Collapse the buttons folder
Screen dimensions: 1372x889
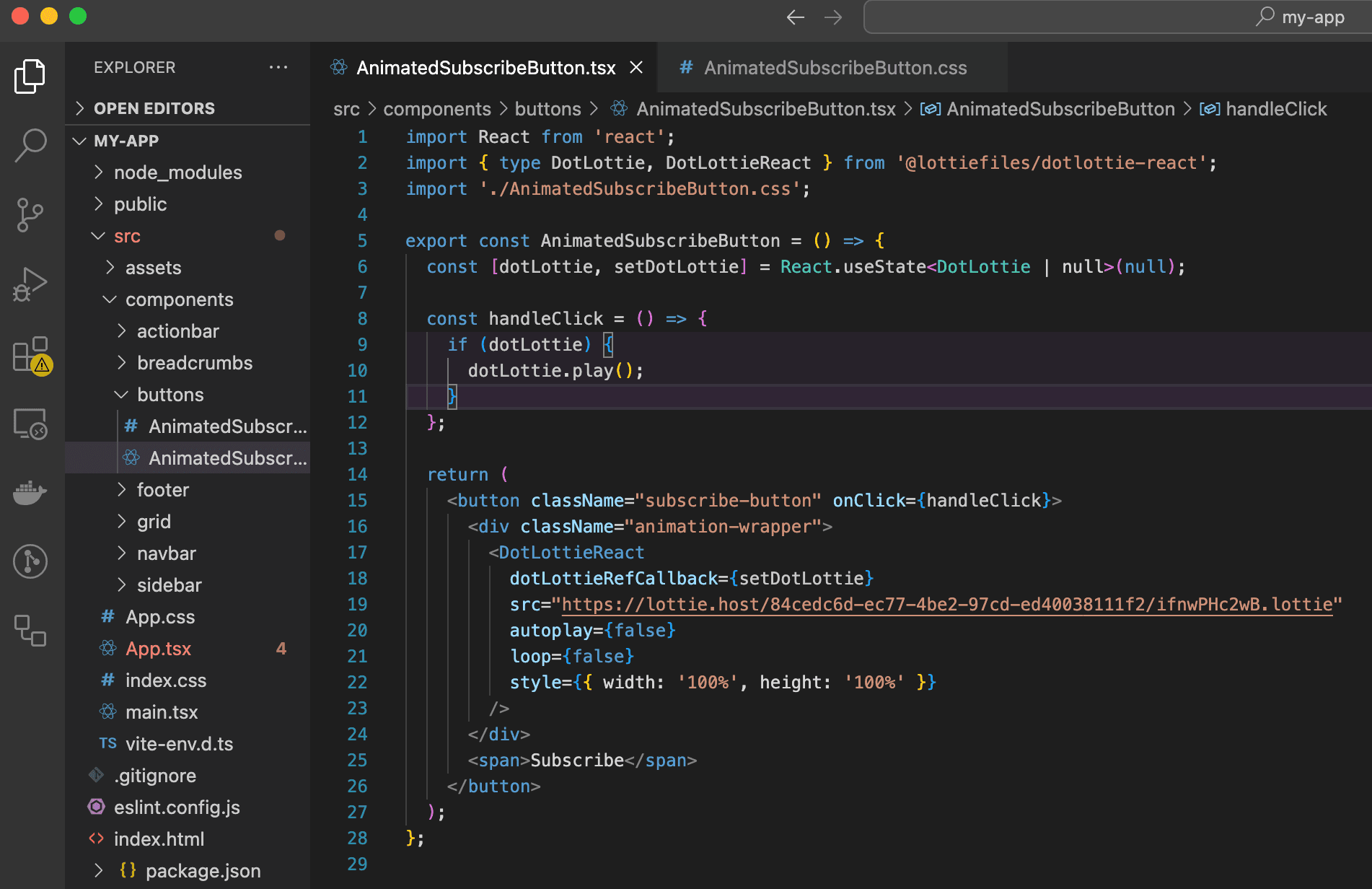[170, 395]
